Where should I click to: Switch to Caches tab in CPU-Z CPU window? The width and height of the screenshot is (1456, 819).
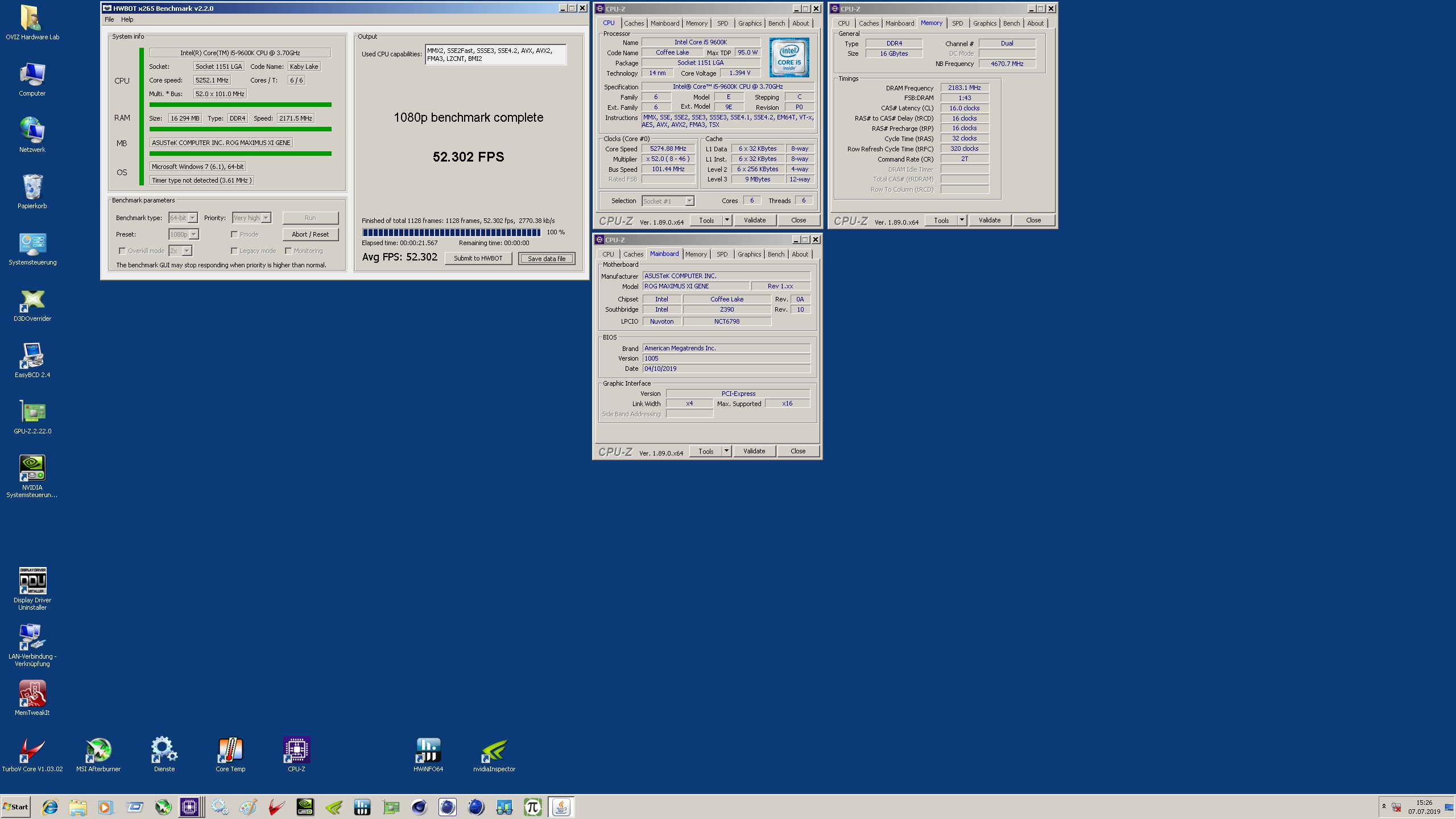click(x=634, y=23)
